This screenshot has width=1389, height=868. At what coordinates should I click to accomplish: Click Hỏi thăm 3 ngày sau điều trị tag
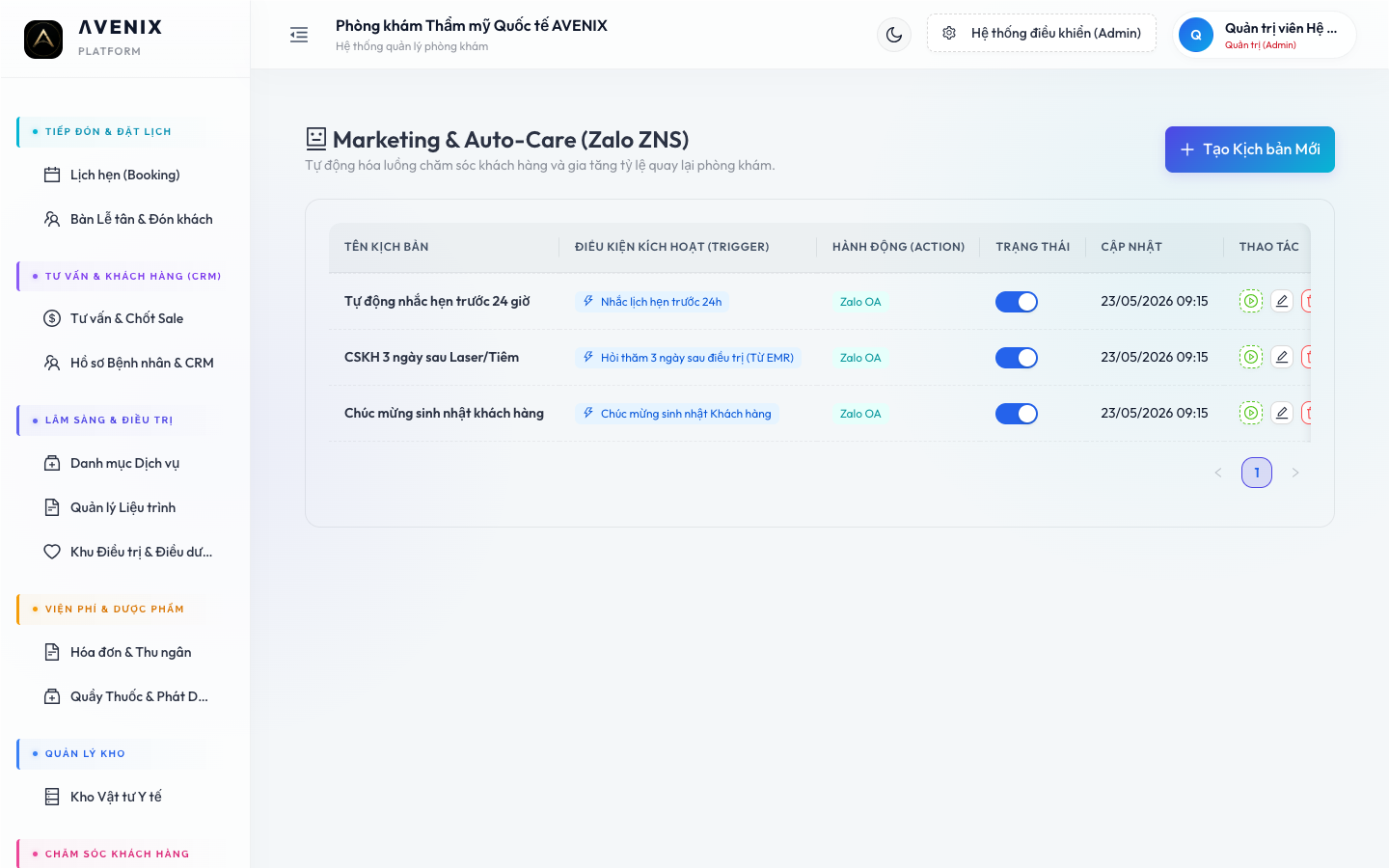click(x=688, y=358)
